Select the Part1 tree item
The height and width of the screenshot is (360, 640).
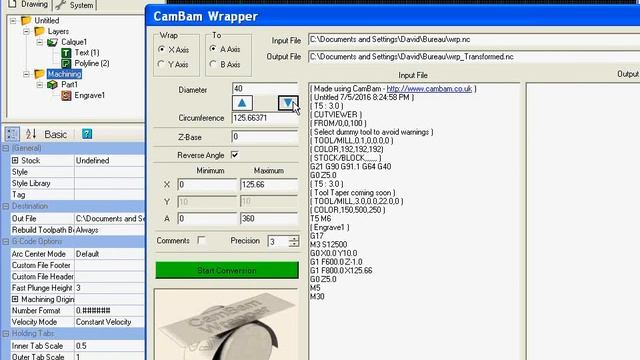tap(69, 84)
